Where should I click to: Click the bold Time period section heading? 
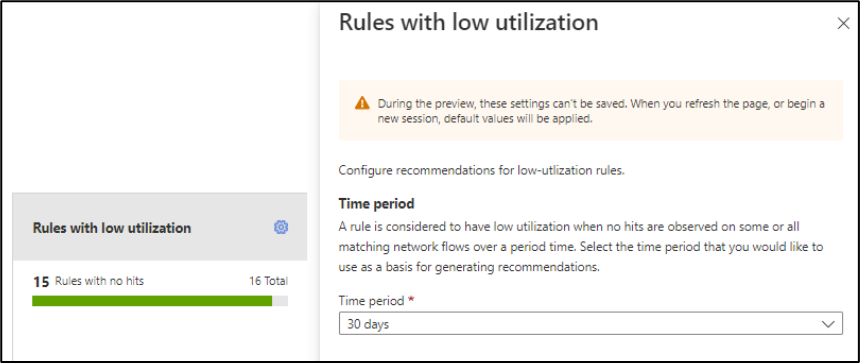pyautogui.click(x=376, y=204)
